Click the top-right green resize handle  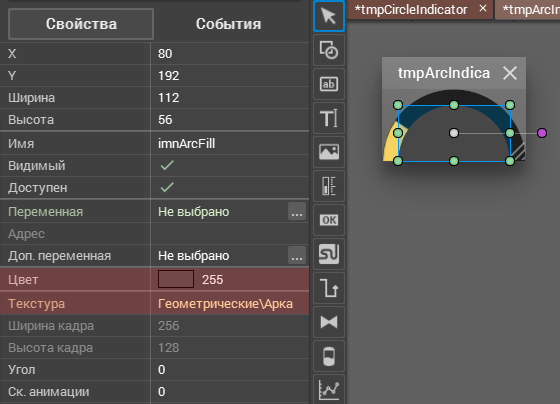click(x=510, y=105)
